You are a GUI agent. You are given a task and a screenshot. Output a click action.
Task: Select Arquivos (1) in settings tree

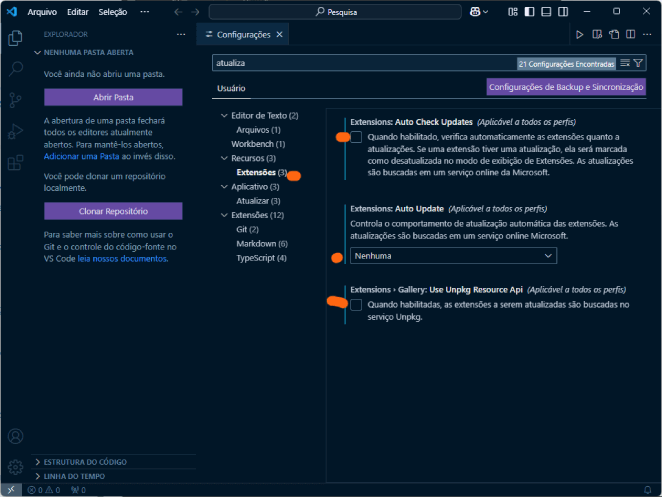point(258,130)
